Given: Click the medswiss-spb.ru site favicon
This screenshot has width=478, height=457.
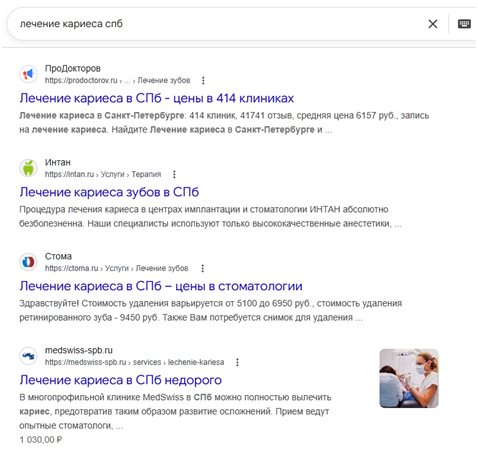Looking at the screenshot, I should [28, 356].
